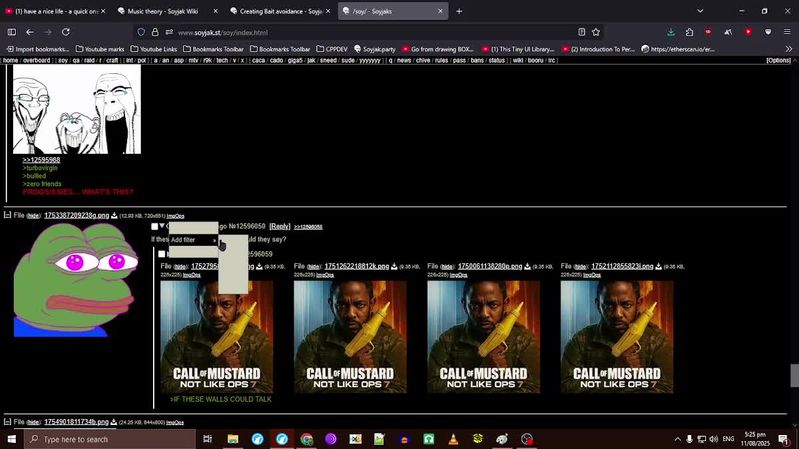
Task: Open Windows Task View from the taskbar
Action: coord(207,439)
